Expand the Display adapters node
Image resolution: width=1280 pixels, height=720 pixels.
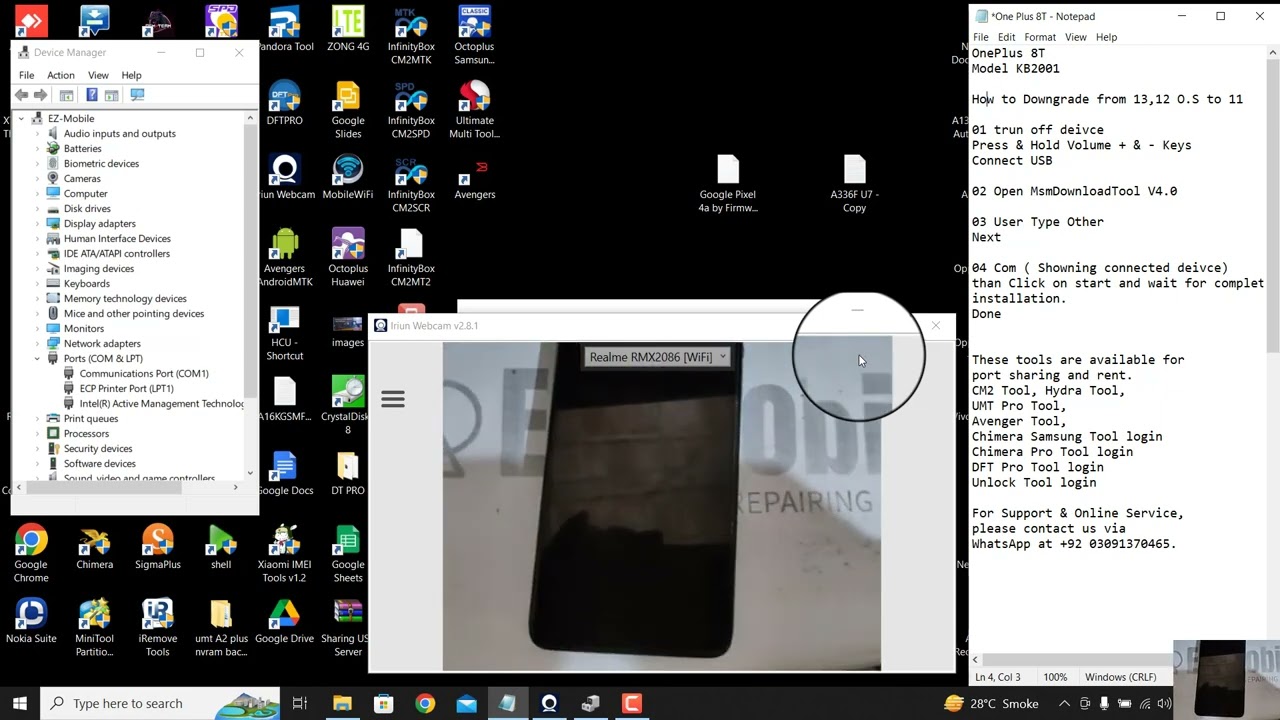pos(37,223)
